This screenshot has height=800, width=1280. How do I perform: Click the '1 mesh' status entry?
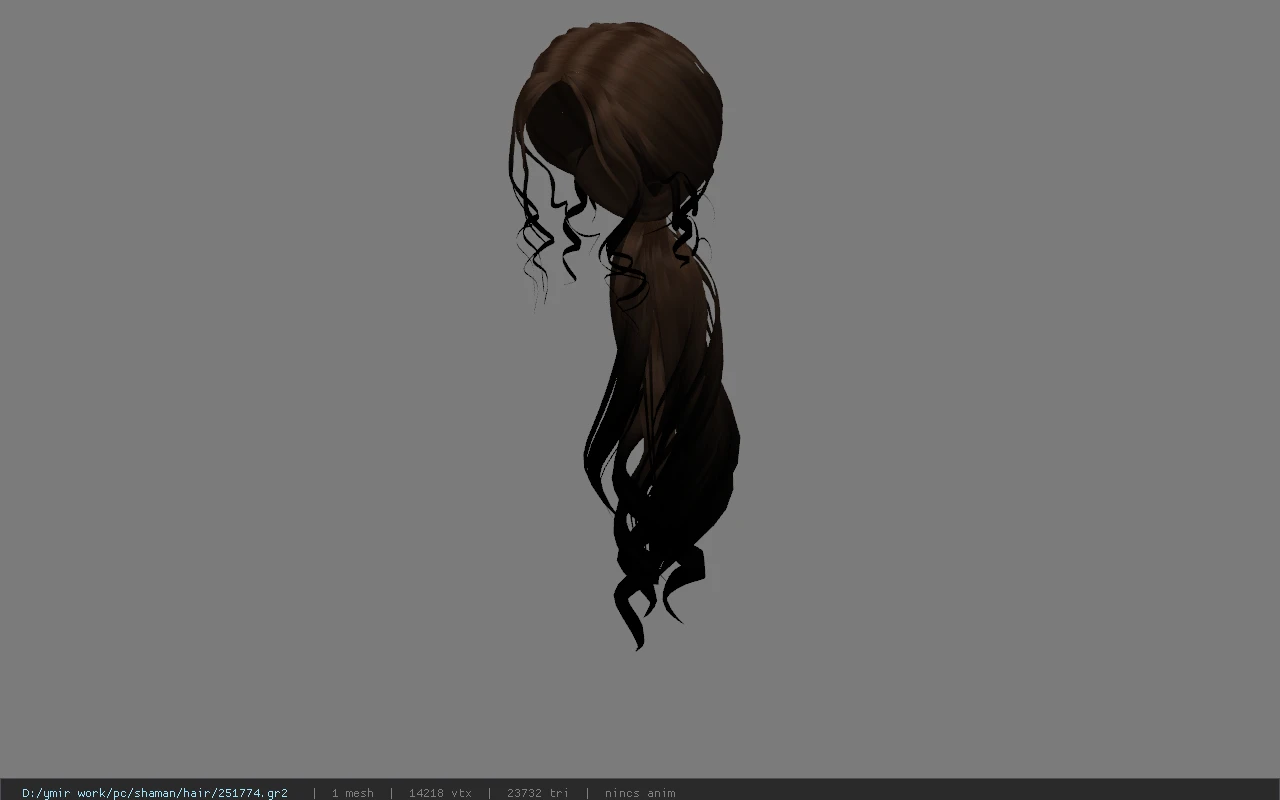[x=352, y=793]
